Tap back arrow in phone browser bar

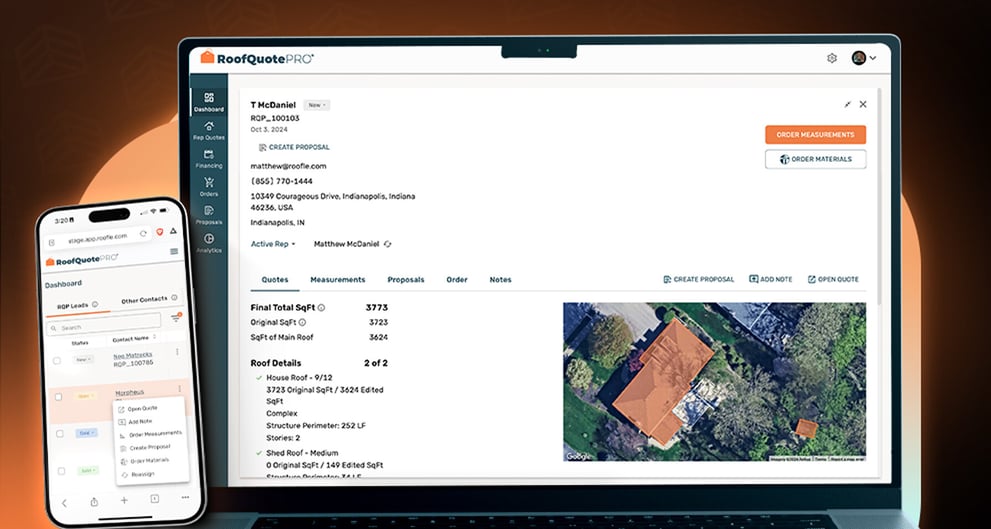64,503
